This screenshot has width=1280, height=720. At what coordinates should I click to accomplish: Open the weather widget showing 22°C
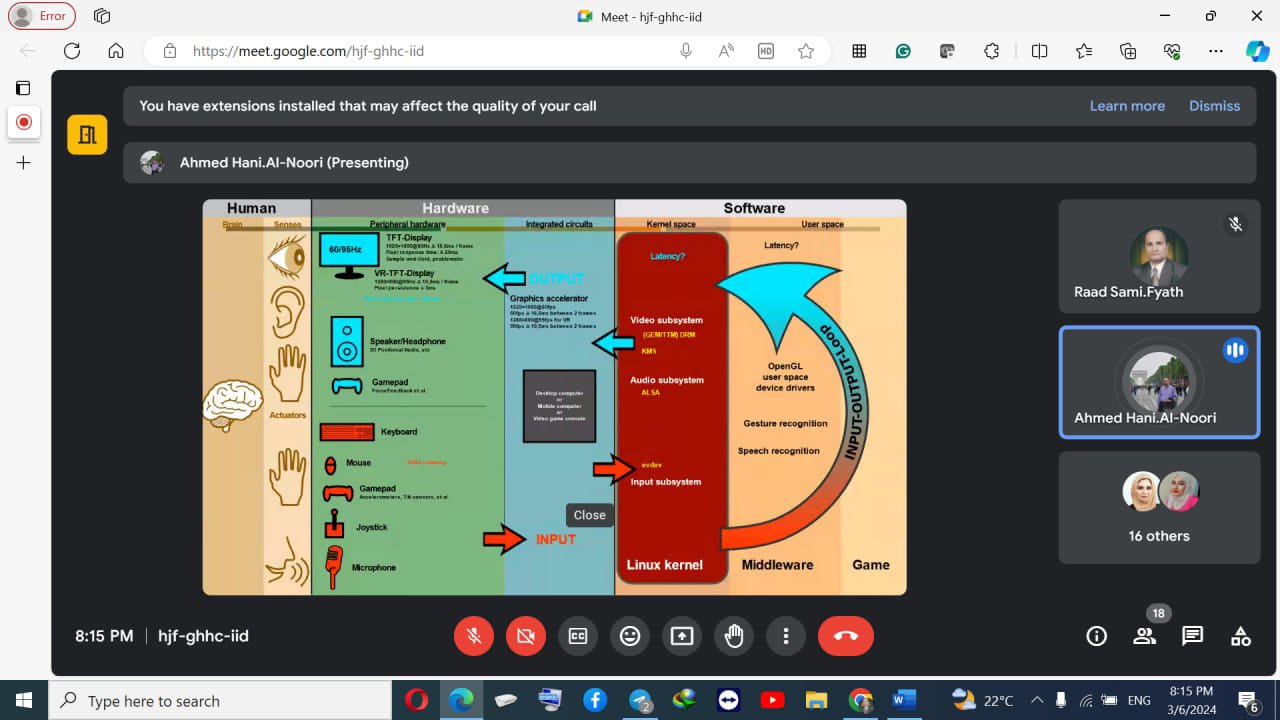click(x=983, y=700)
